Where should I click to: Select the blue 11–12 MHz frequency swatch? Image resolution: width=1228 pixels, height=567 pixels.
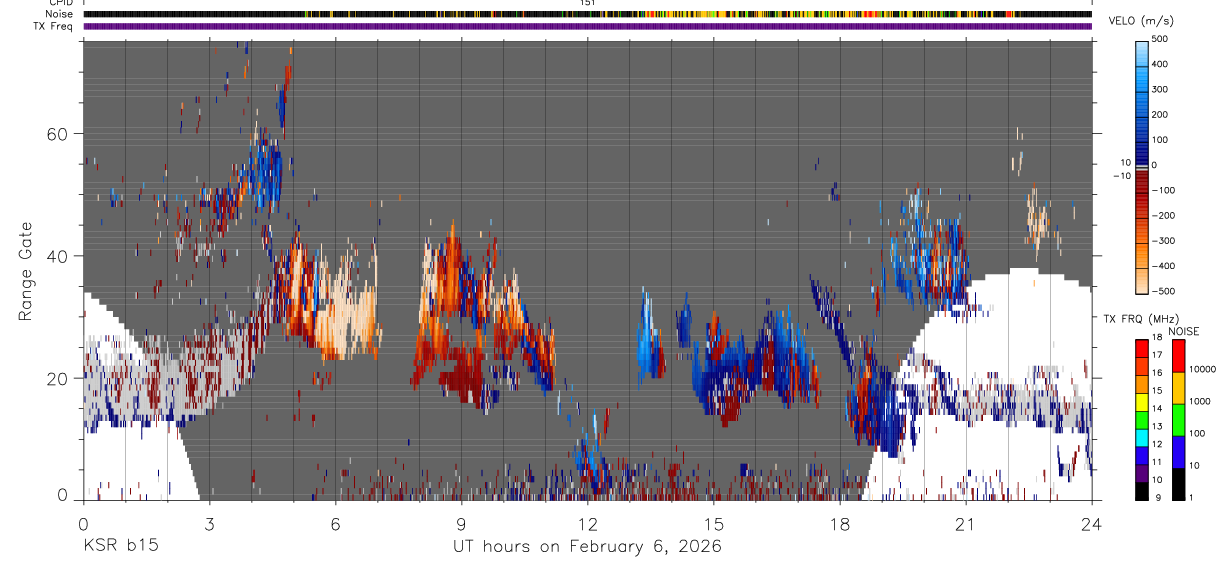pyautogui.click(x=1142, y=454)
